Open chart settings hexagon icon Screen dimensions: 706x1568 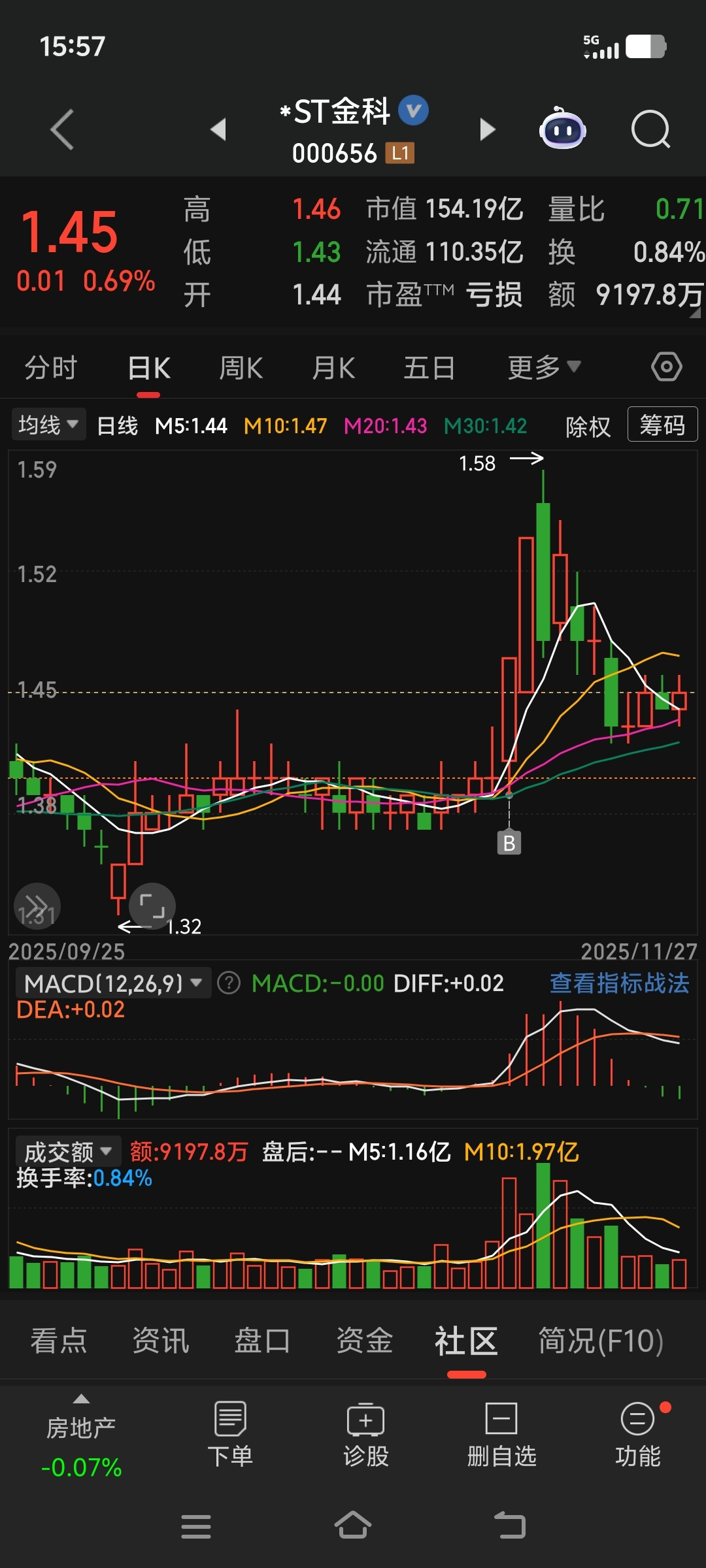(x=666, y=367)
